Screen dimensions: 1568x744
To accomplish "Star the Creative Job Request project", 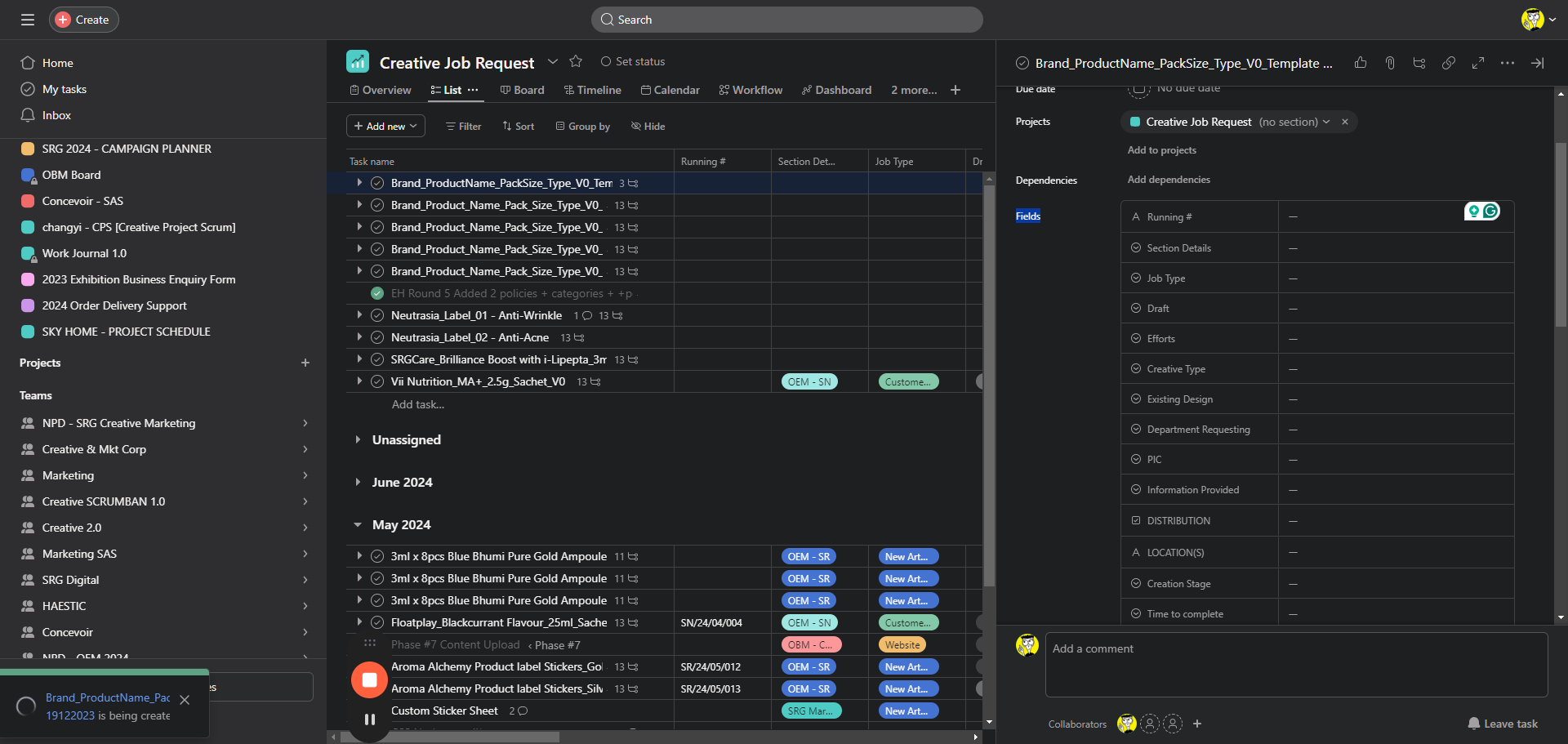I will click(576, 61).
